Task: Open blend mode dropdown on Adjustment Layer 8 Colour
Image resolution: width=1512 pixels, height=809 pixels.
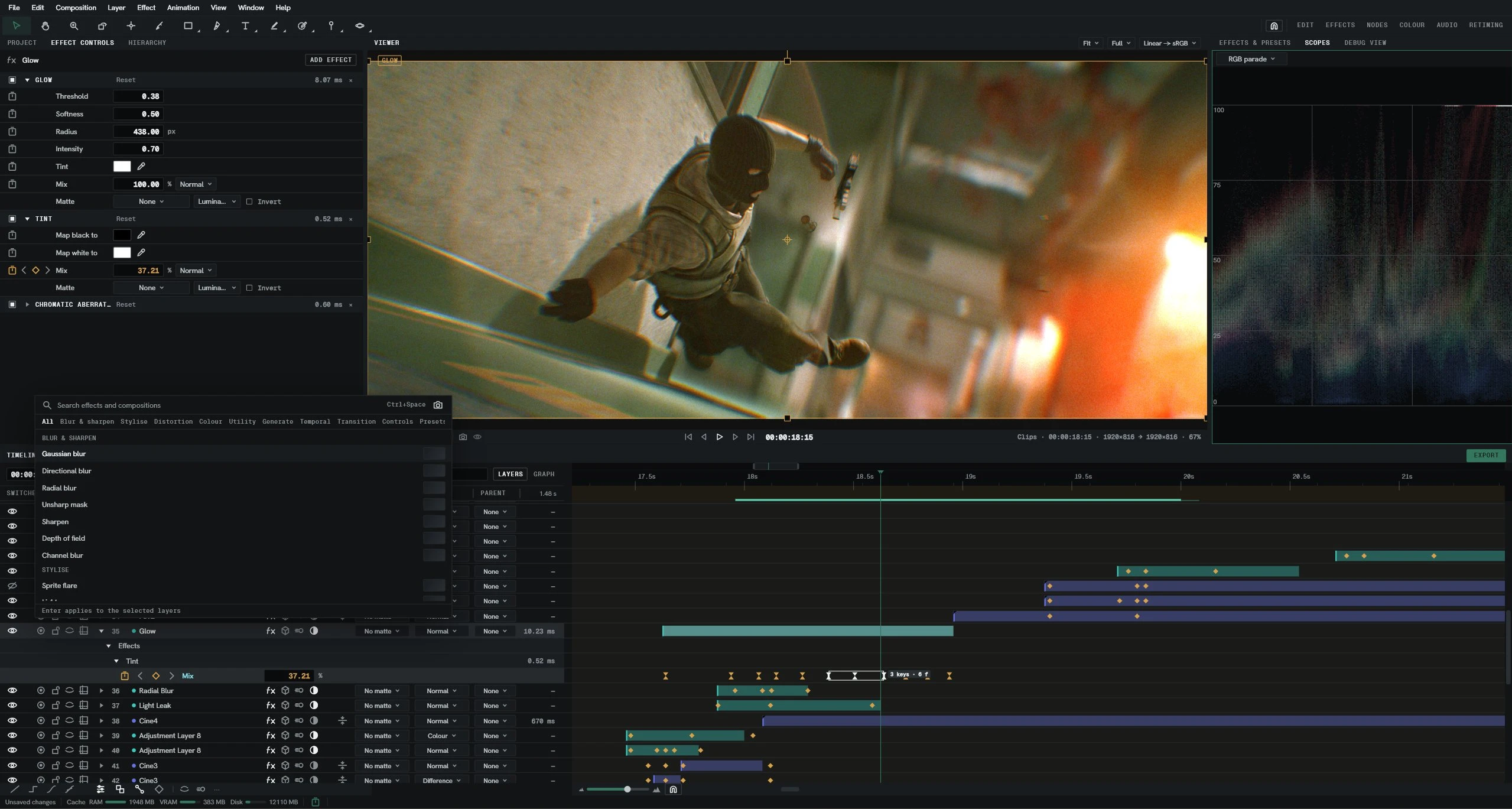Action: (442, 736)
